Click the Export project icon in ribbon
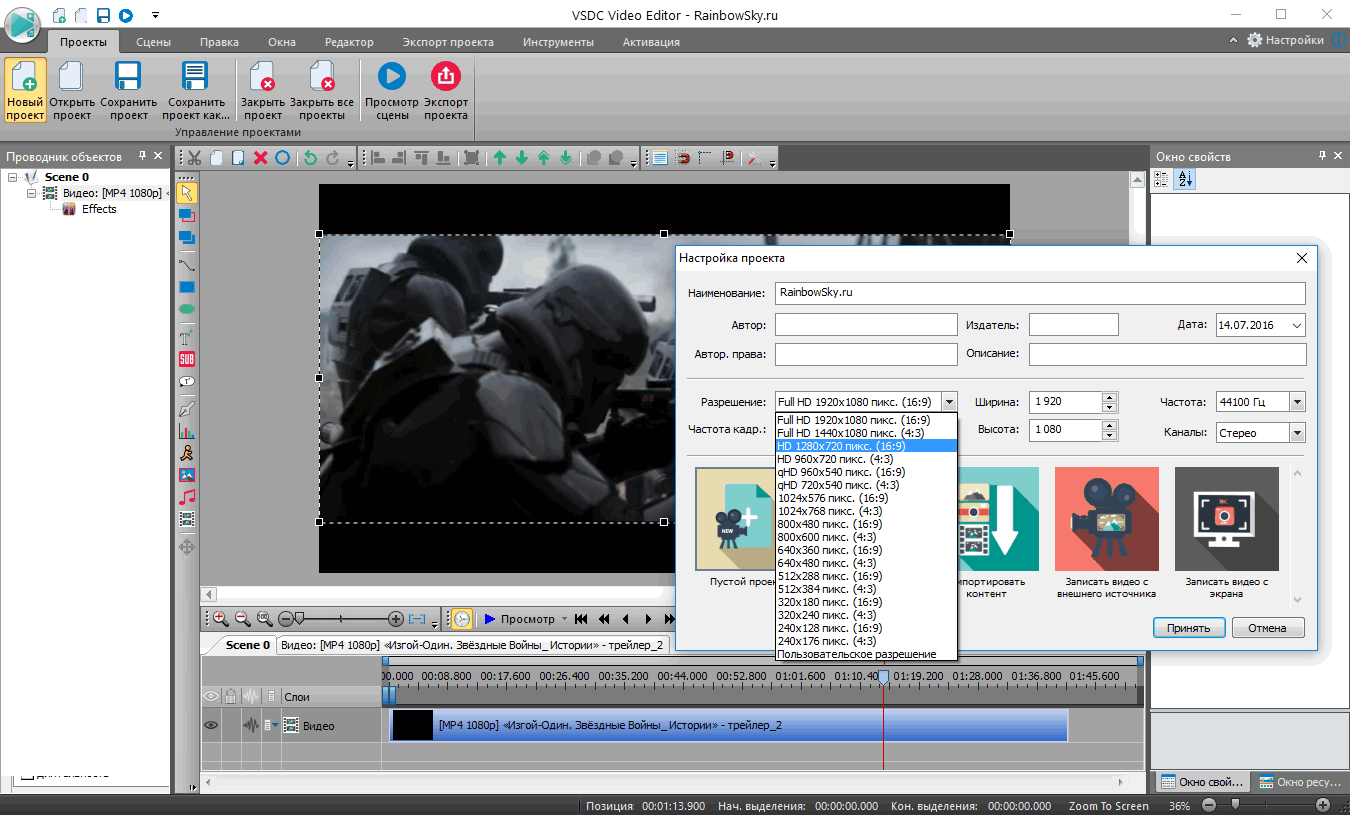The width and height of the screenshot is (1350, 815). tap(445, 78)
